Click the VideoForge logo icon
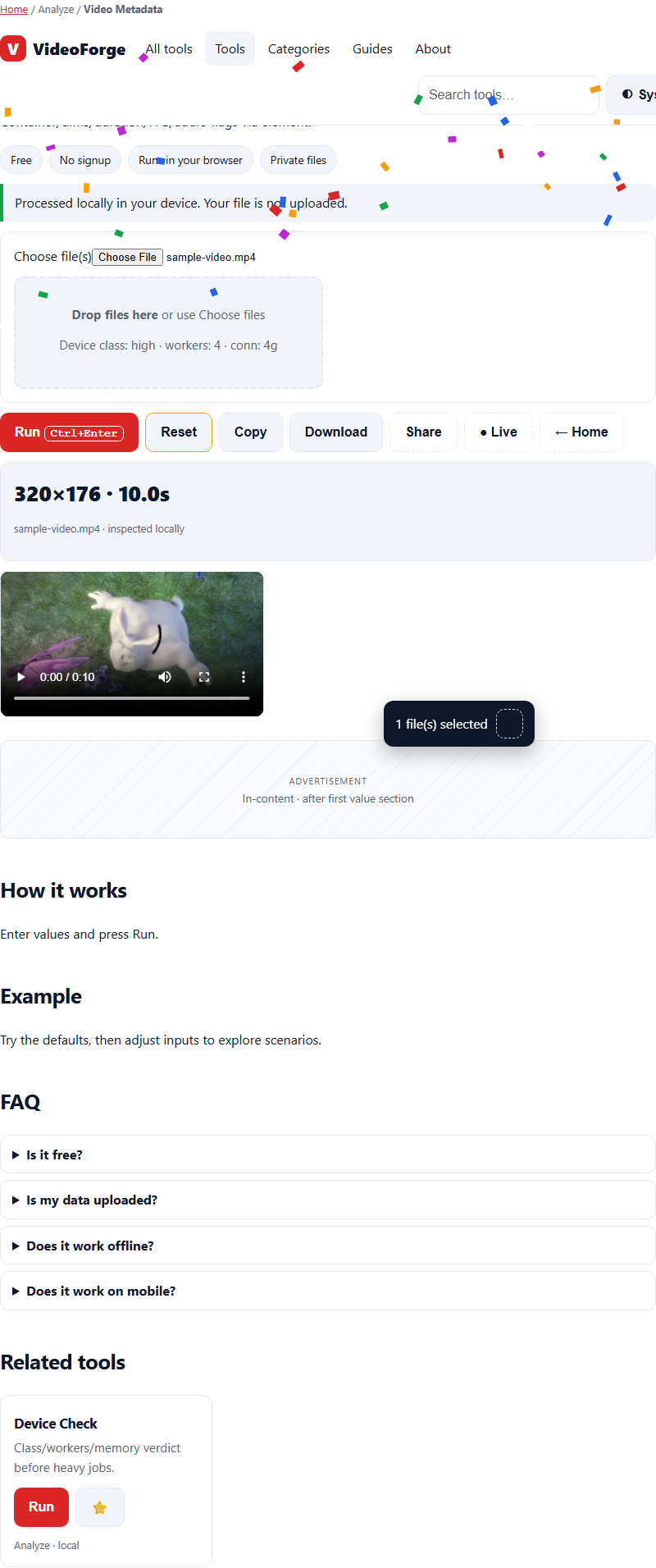 13,48
